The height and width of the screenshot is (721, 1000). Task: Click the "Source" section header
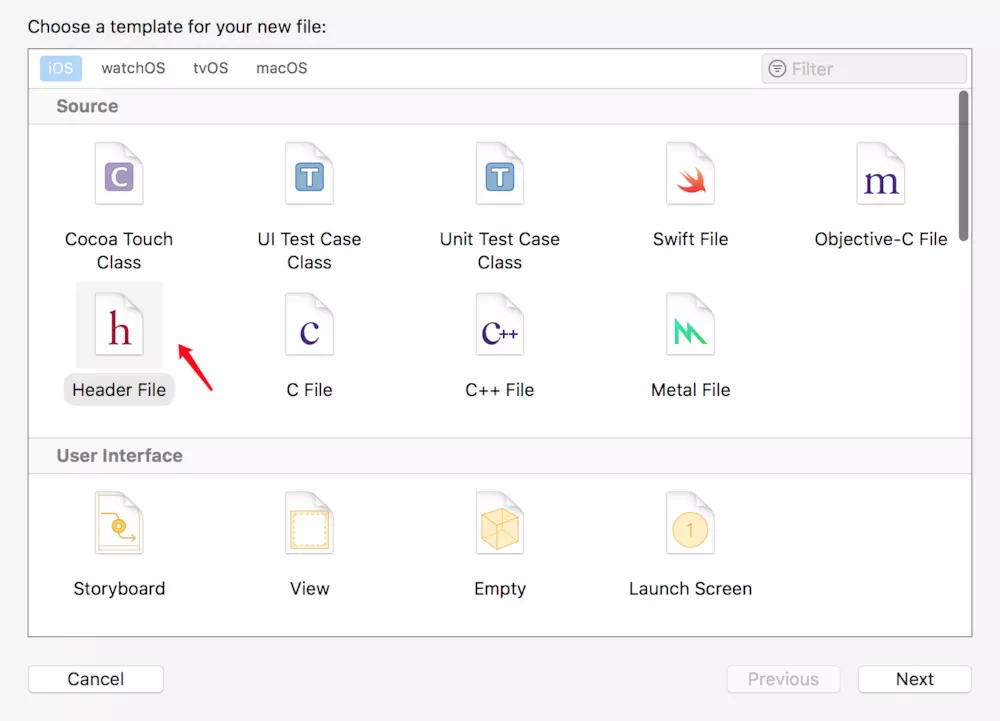(x=87, y=106)
